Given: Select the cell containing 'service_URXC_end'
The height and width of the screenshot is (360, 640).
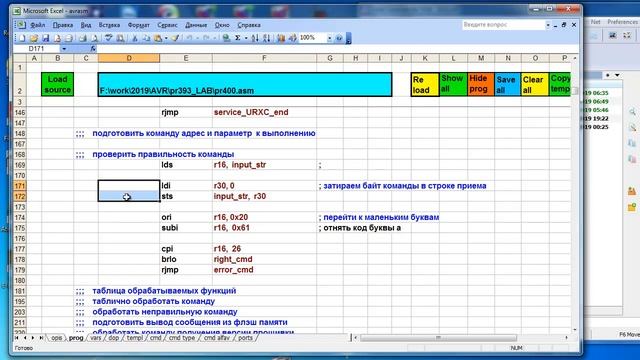Looking at the screenshot, I should coord(264,112).
